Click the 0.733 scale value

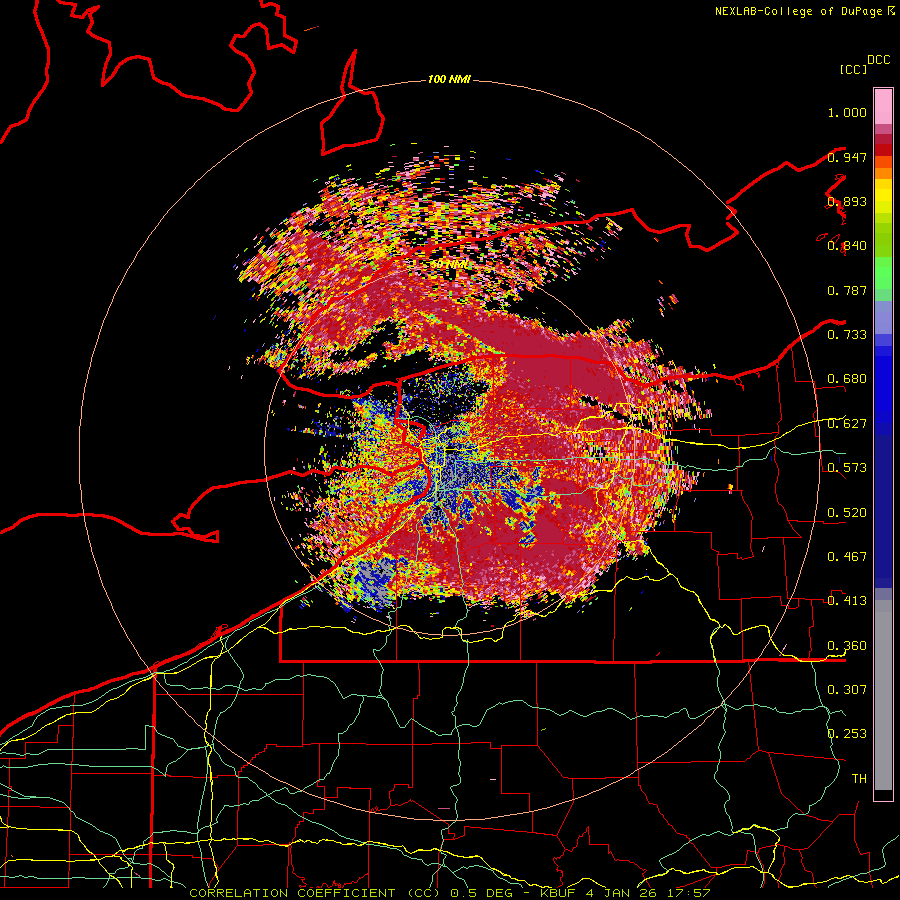tap(847, 335)
